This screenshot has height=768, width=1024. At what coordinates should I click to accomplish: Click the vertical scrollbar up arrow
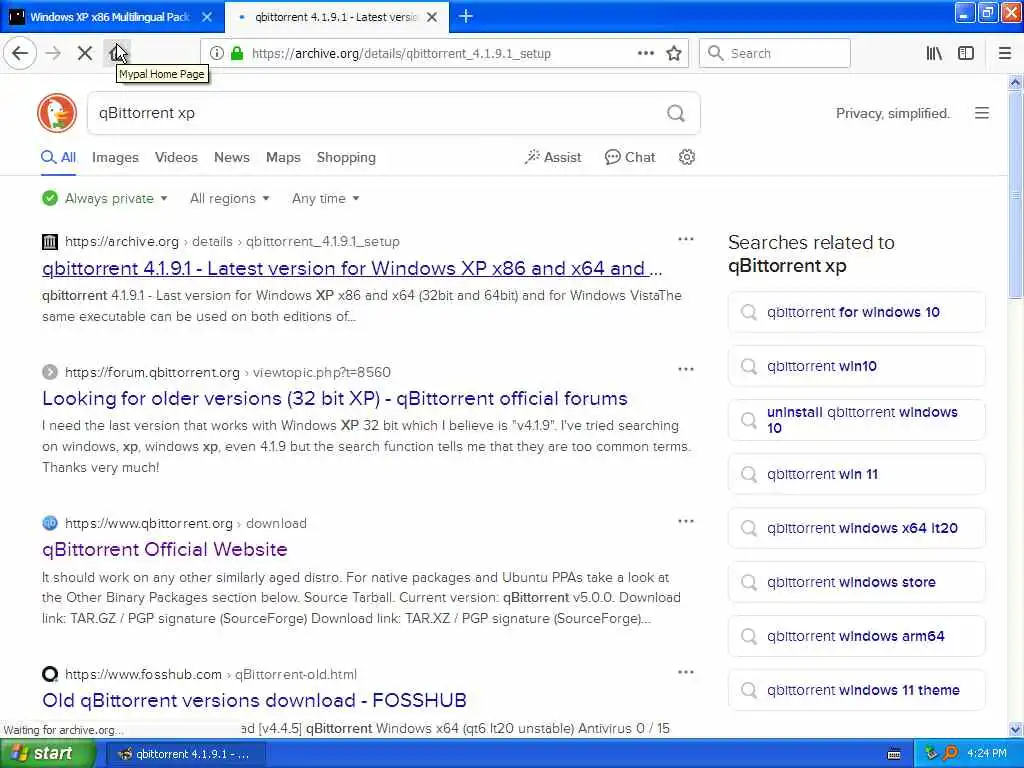[x=1016, y=83]
